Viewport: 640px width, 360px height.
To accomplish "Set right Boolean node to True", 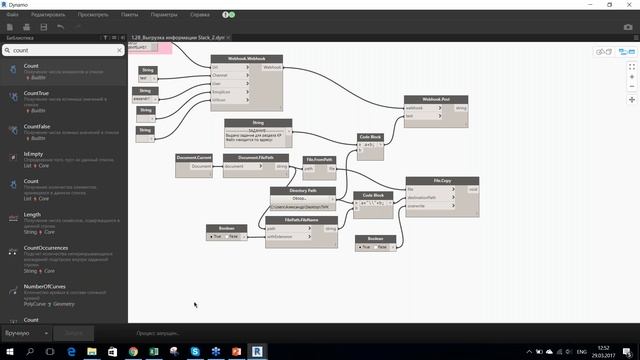I will point(364,247).
